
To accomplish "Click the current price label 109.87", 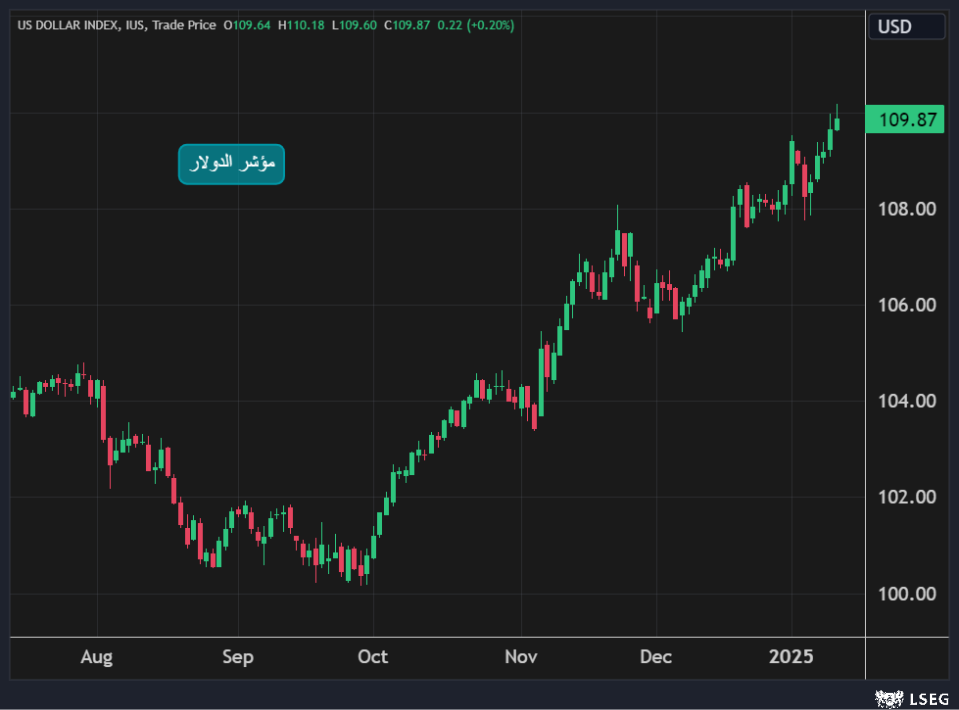I will (906, 120).
